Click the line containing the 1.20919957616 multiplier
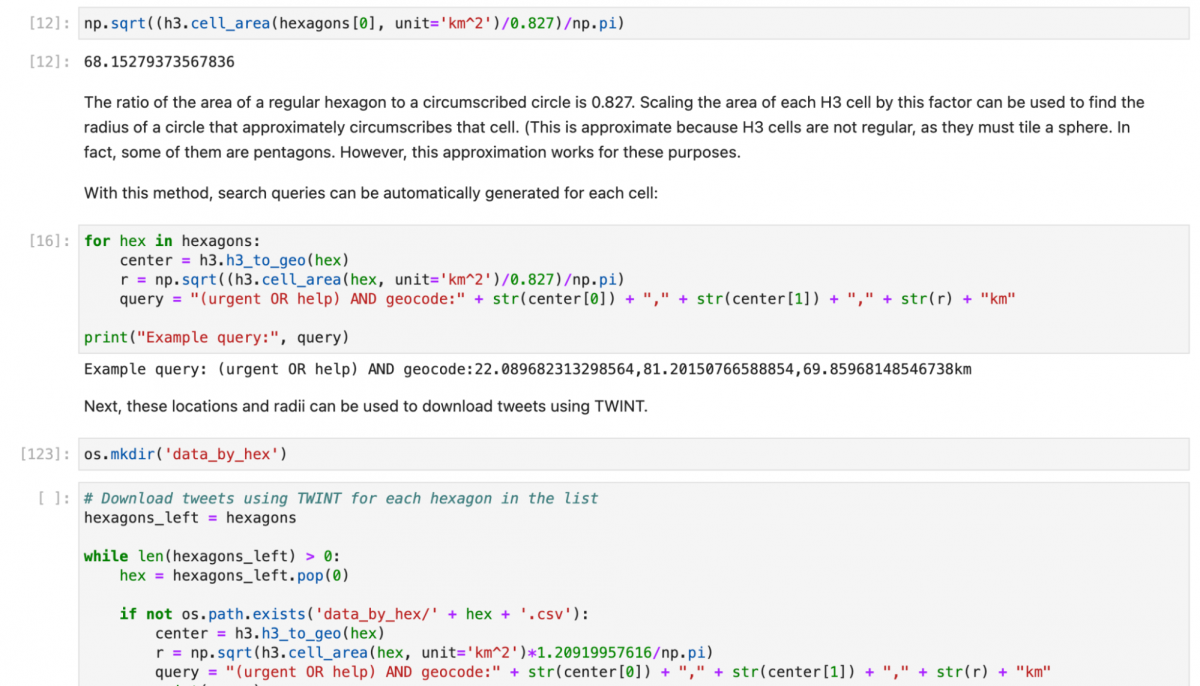This screenshot has height=686, width=1200. [433, 653]
